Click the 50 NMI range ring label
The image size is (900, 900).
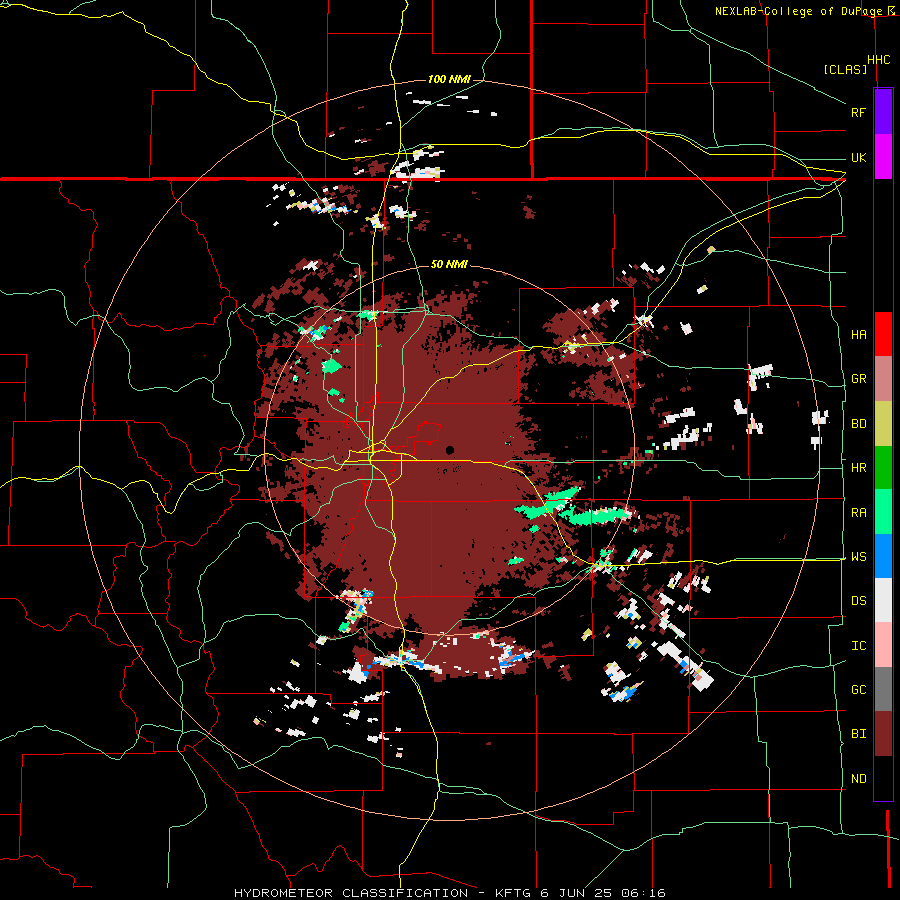tap(449, 264)
